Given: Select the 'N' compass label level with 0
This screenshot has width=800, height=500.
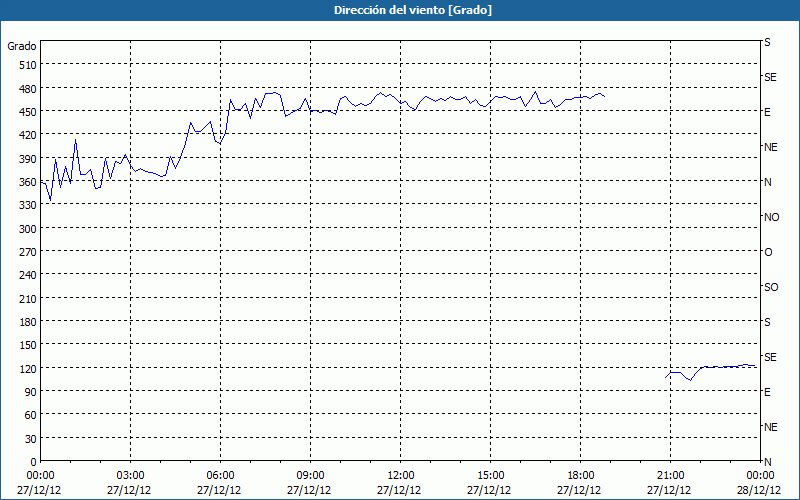Looking at the screenshot, I should pos(768,462).
